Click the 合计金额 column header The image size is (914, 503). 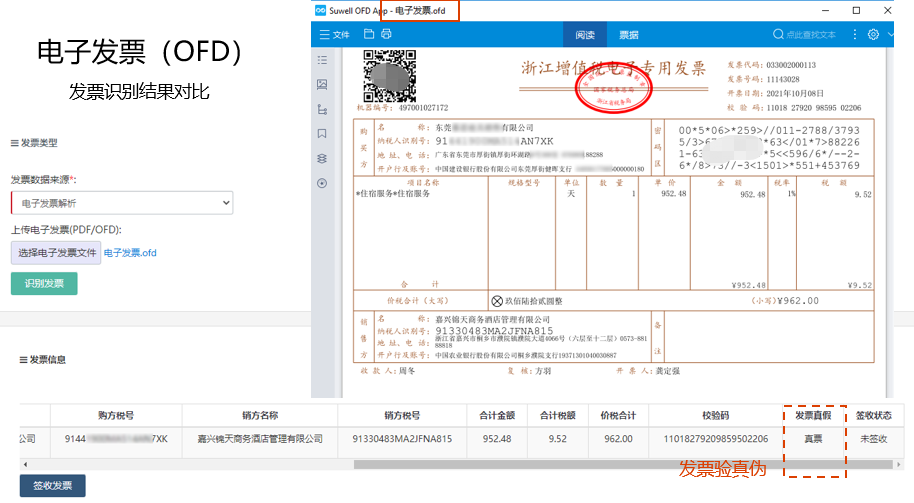click(x=497, y=415)
